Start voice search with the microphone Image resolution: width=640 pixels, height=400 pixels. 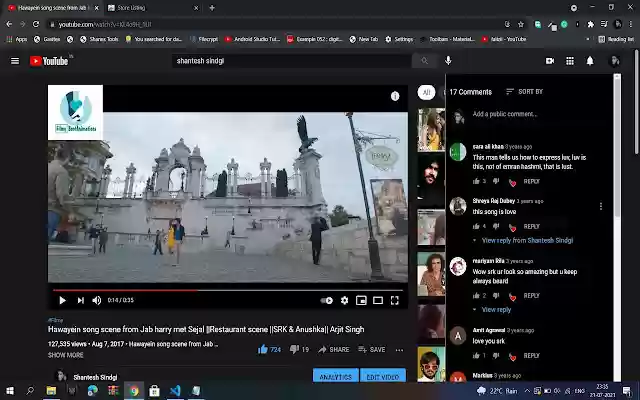pos(448,61)
